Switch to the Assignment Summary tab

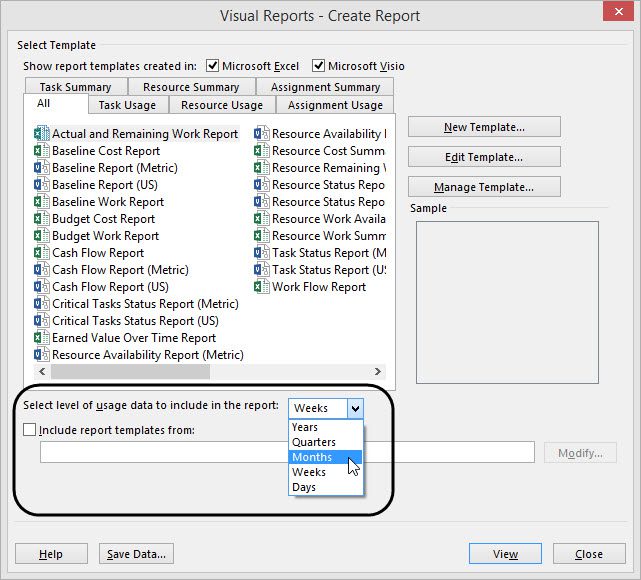pos(325,87)
